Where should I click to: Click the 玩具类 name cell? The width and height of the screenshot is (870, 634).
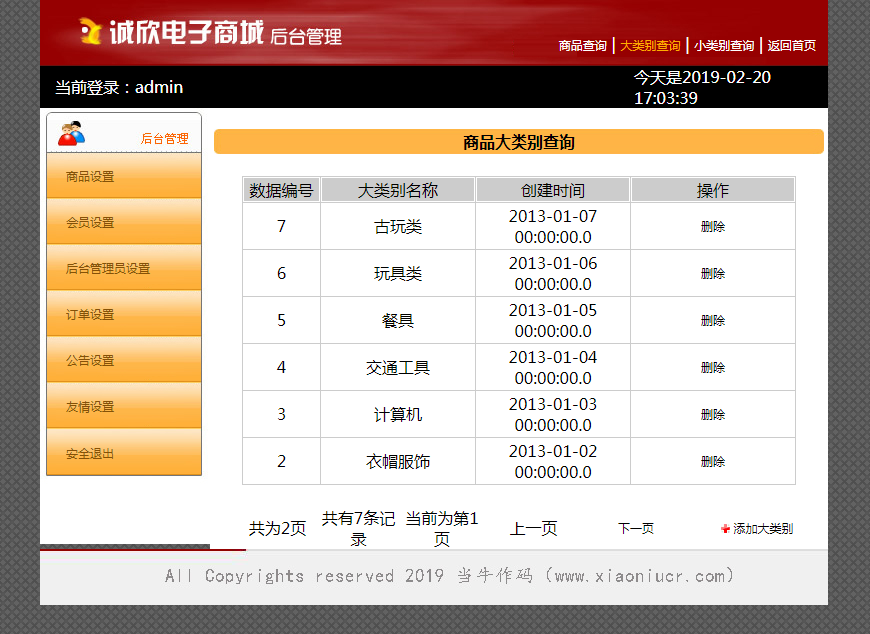(398, 273)
